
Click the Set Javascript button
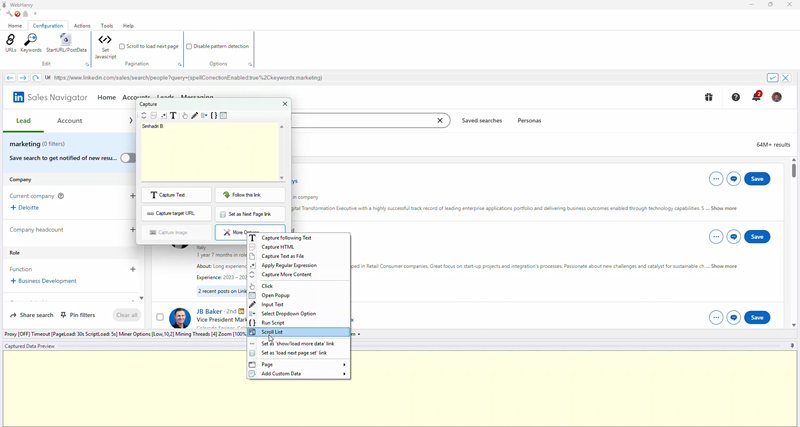tap(105, 46)
